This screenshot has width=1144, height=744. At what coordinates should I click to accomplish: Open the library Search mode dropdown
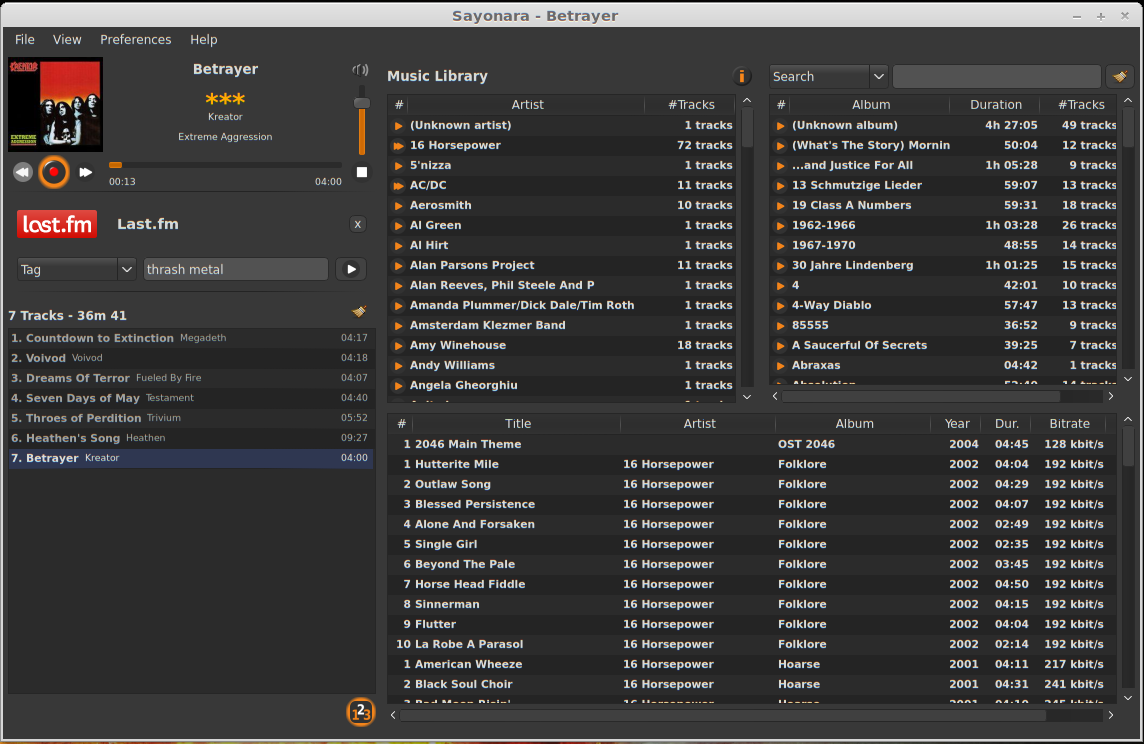click(829, 76)
